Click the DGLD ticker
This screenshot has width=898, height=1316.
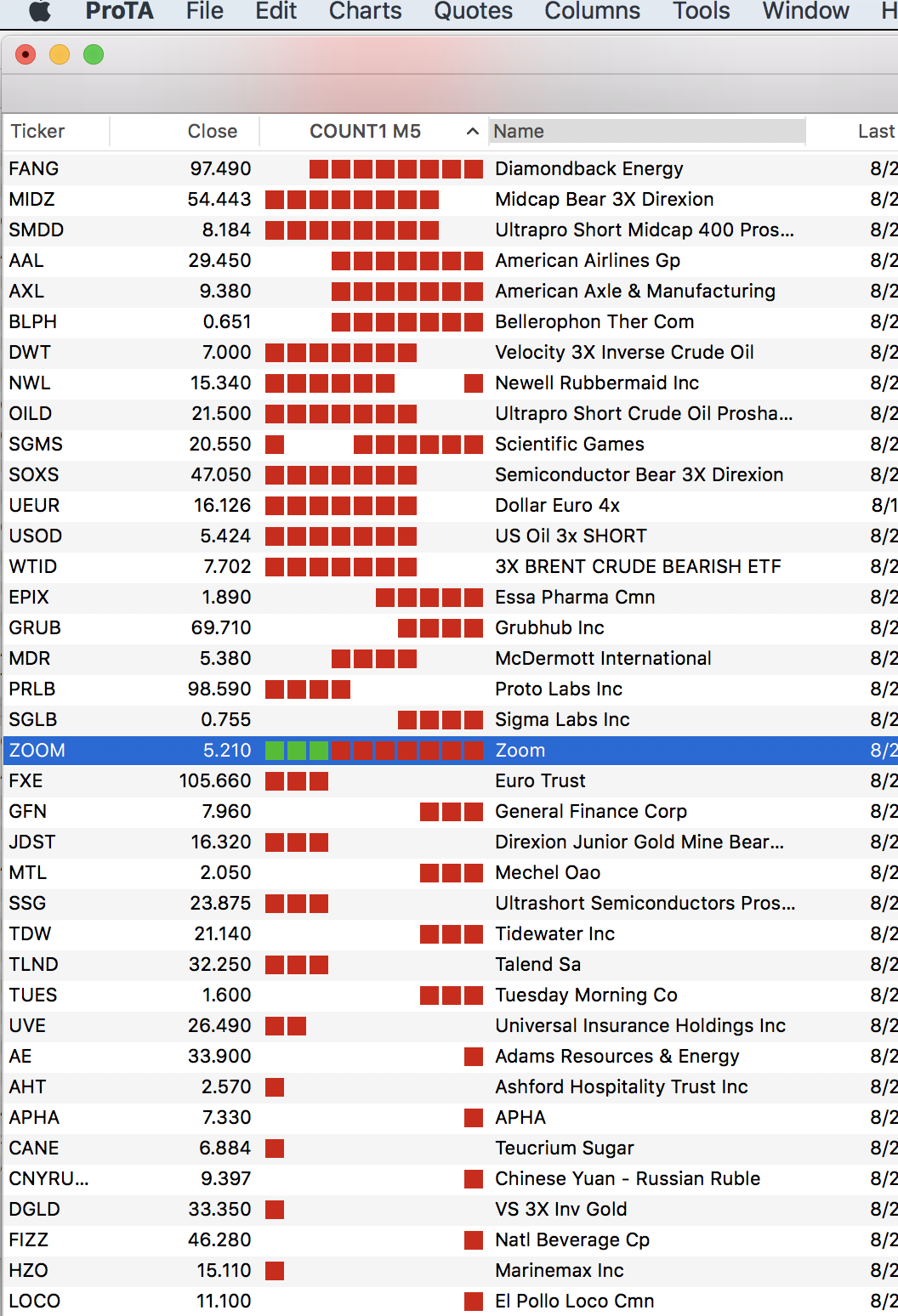point(34,1209)
